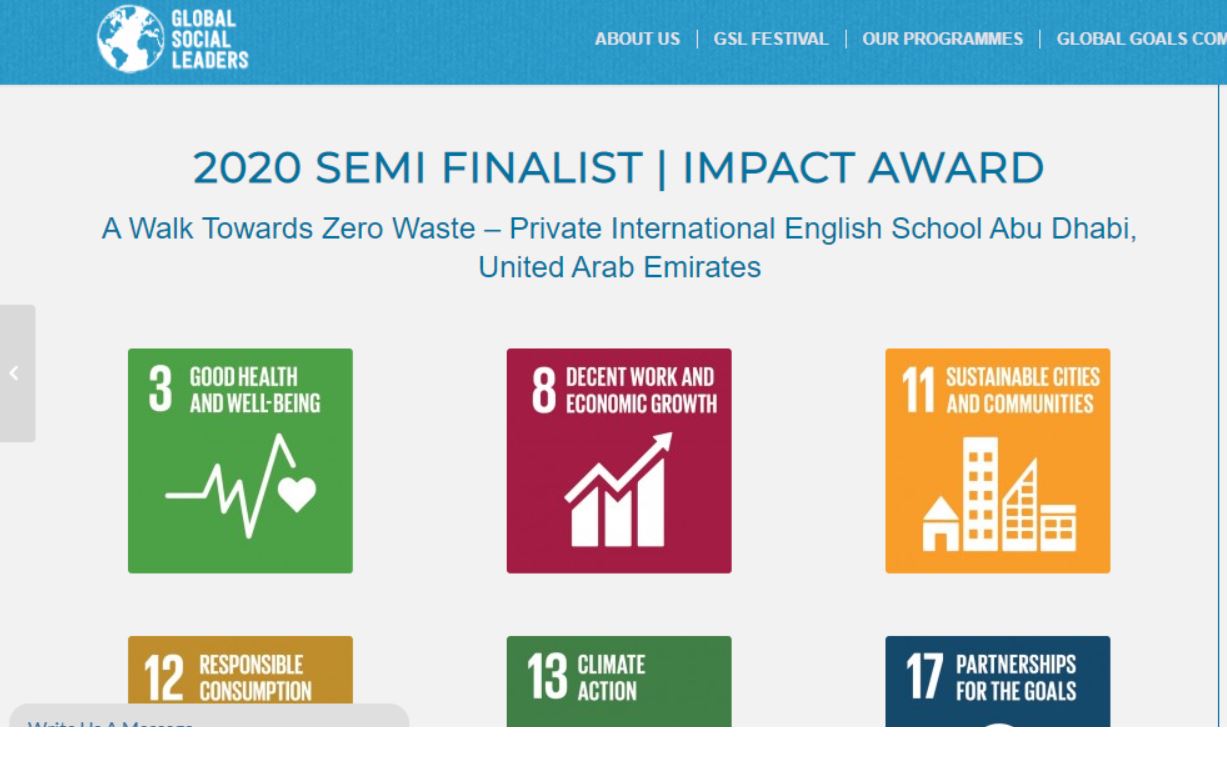1227x759 pixels.
Task: Open the GSL FESTIVAL menu
Action: [771, 39]
